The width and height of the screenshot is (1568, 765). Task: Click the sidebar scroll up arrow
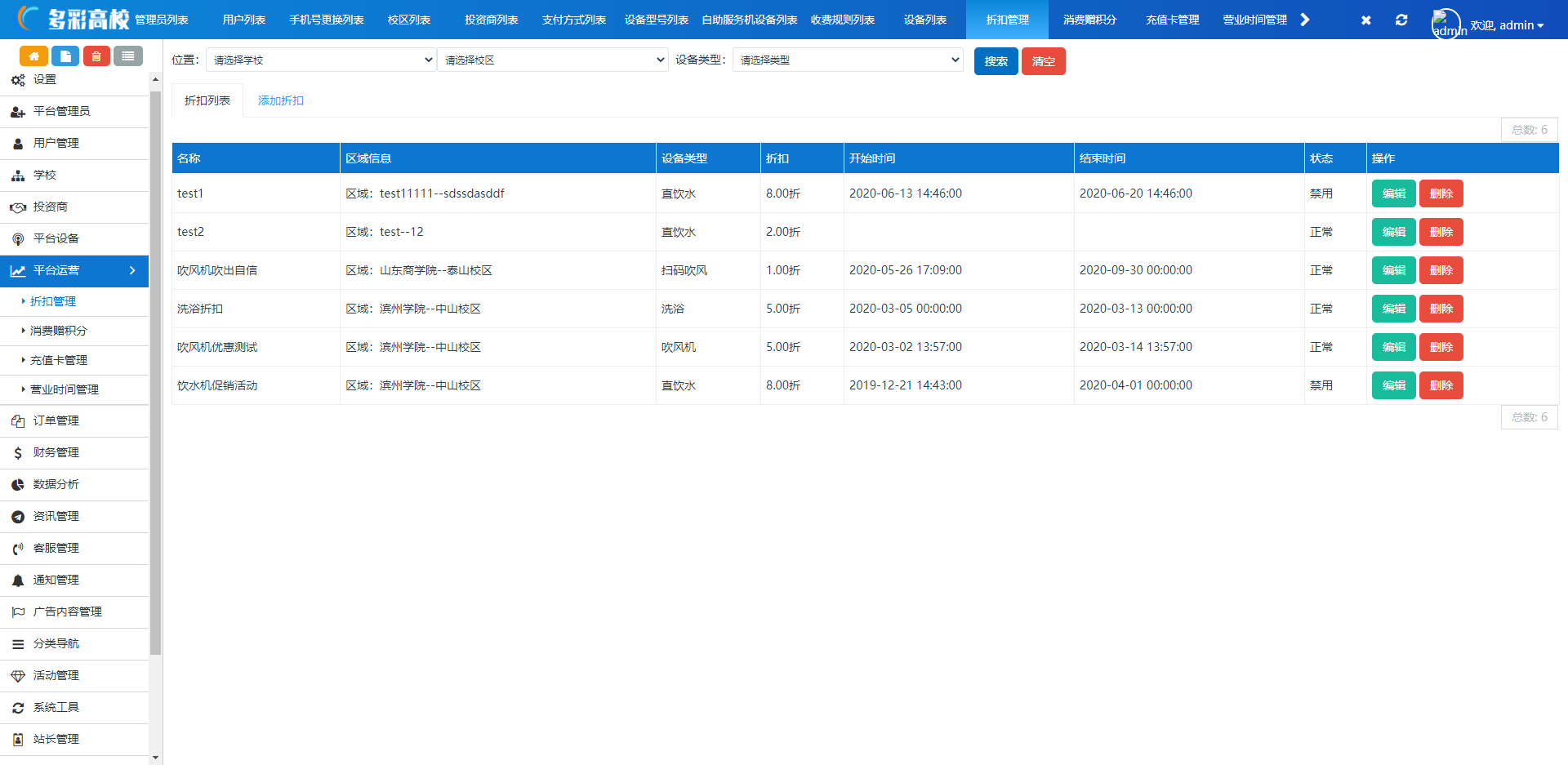[x=155, y=79]
